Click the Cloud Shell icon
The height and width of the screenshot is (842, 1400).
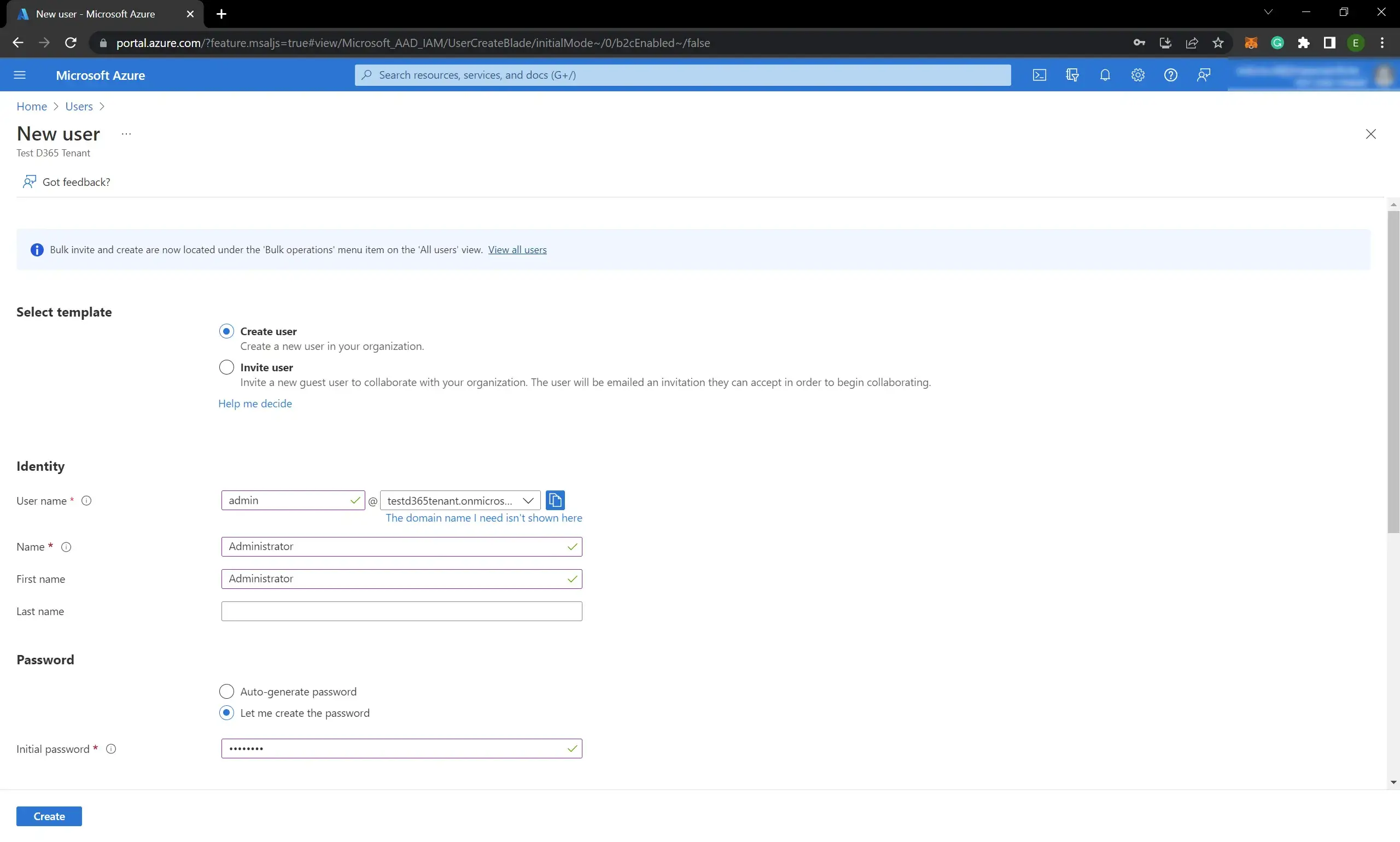(x=1039, y=75)
